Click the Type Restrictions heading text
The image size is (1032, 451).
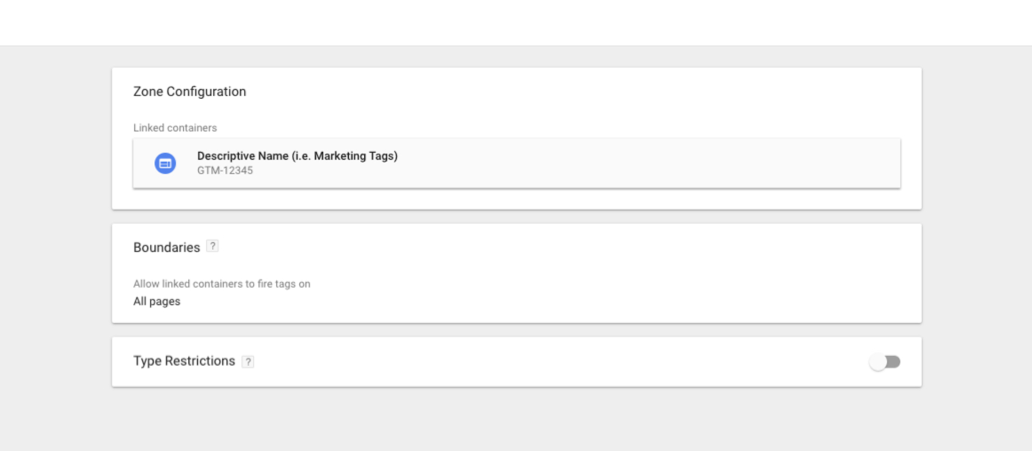coord(184,361)
